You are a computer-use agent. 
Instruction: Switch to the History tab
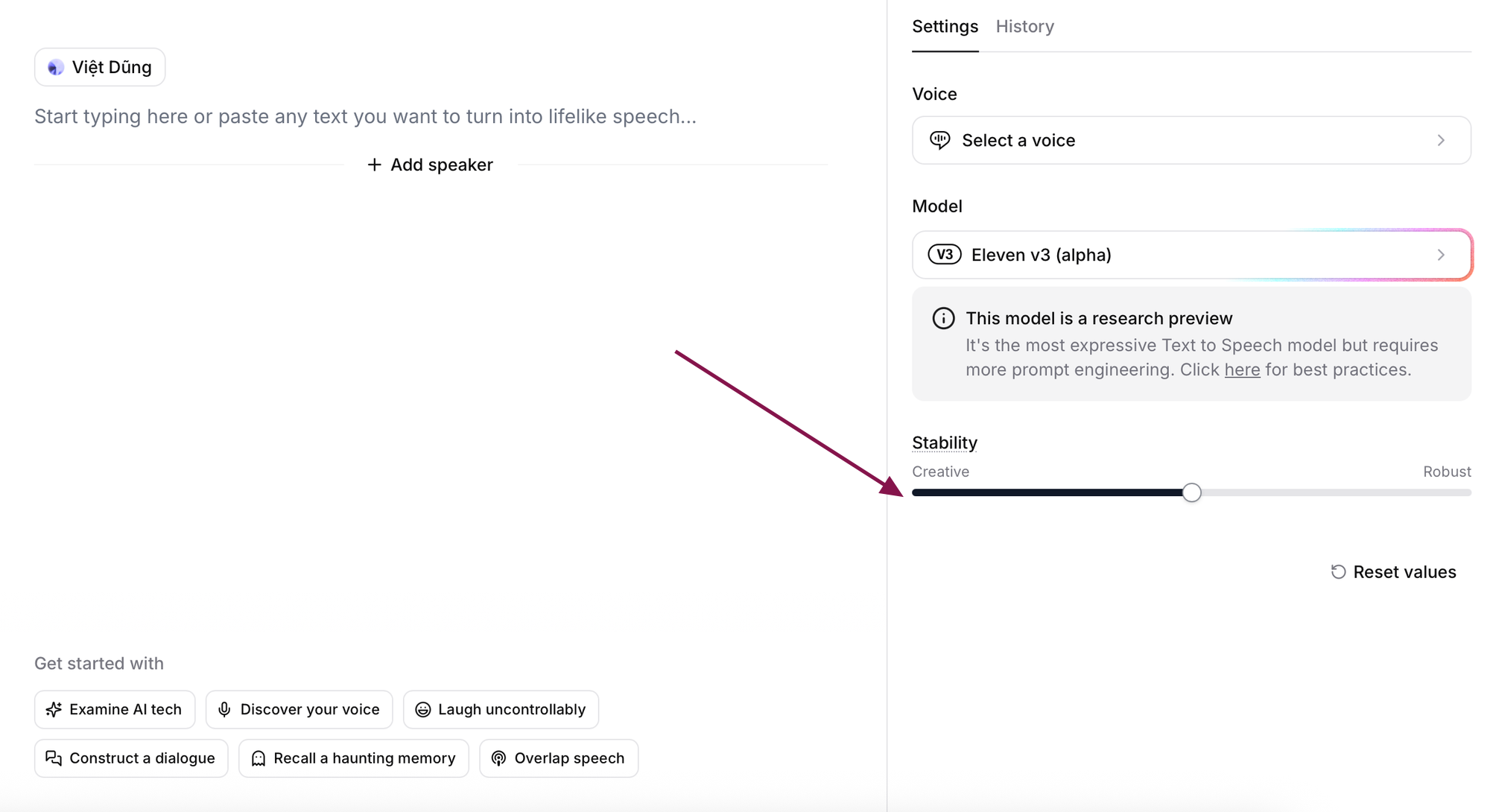click(1024, 27)
